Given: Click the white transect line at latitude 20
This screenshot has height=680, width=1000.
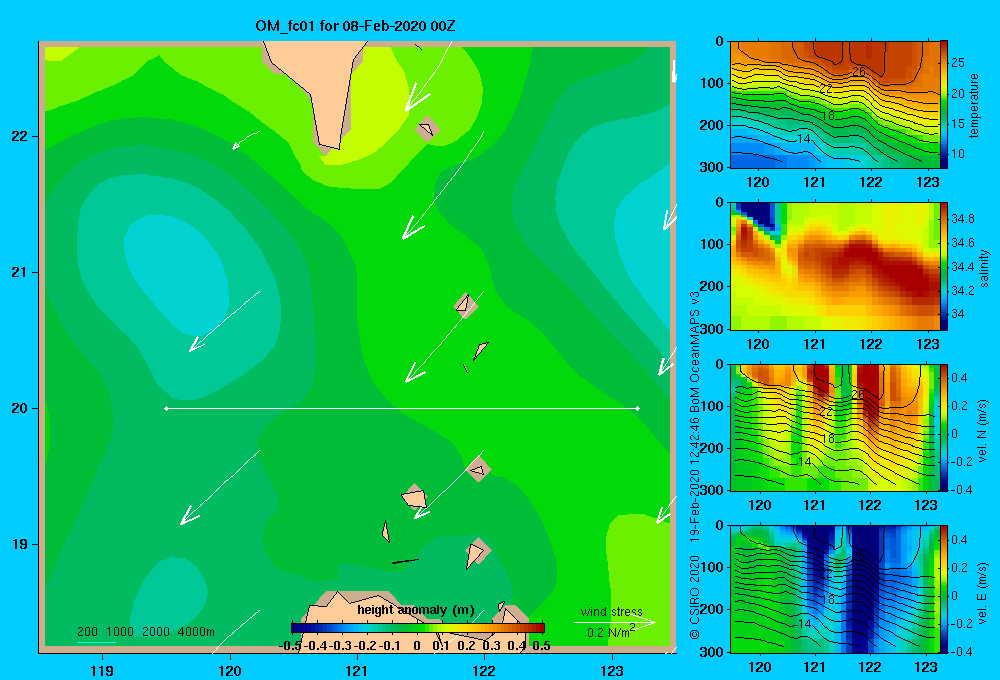Looking at the screenshot, I should coord(402,408).
